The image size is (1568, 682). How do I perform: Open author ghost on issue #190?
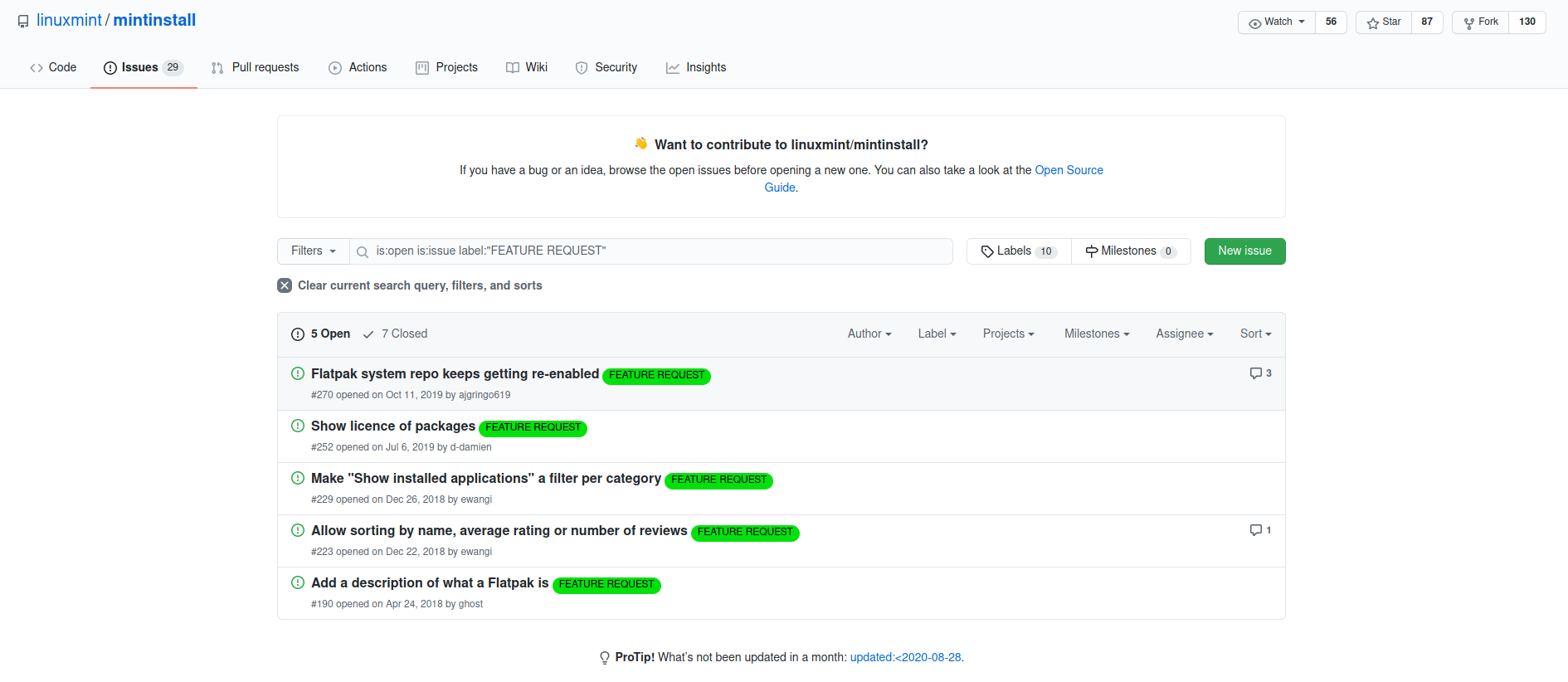click(x=470, y=604)
